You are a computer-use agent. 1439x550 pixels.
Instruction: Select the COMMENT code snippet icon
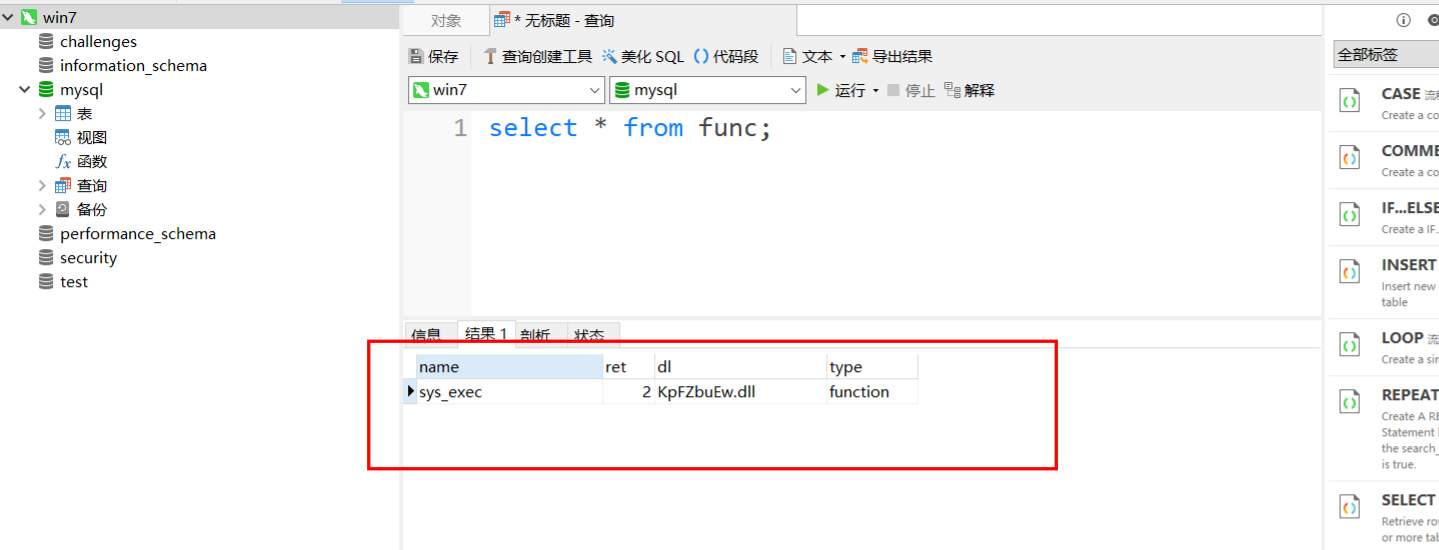(x=1350, y=158)
